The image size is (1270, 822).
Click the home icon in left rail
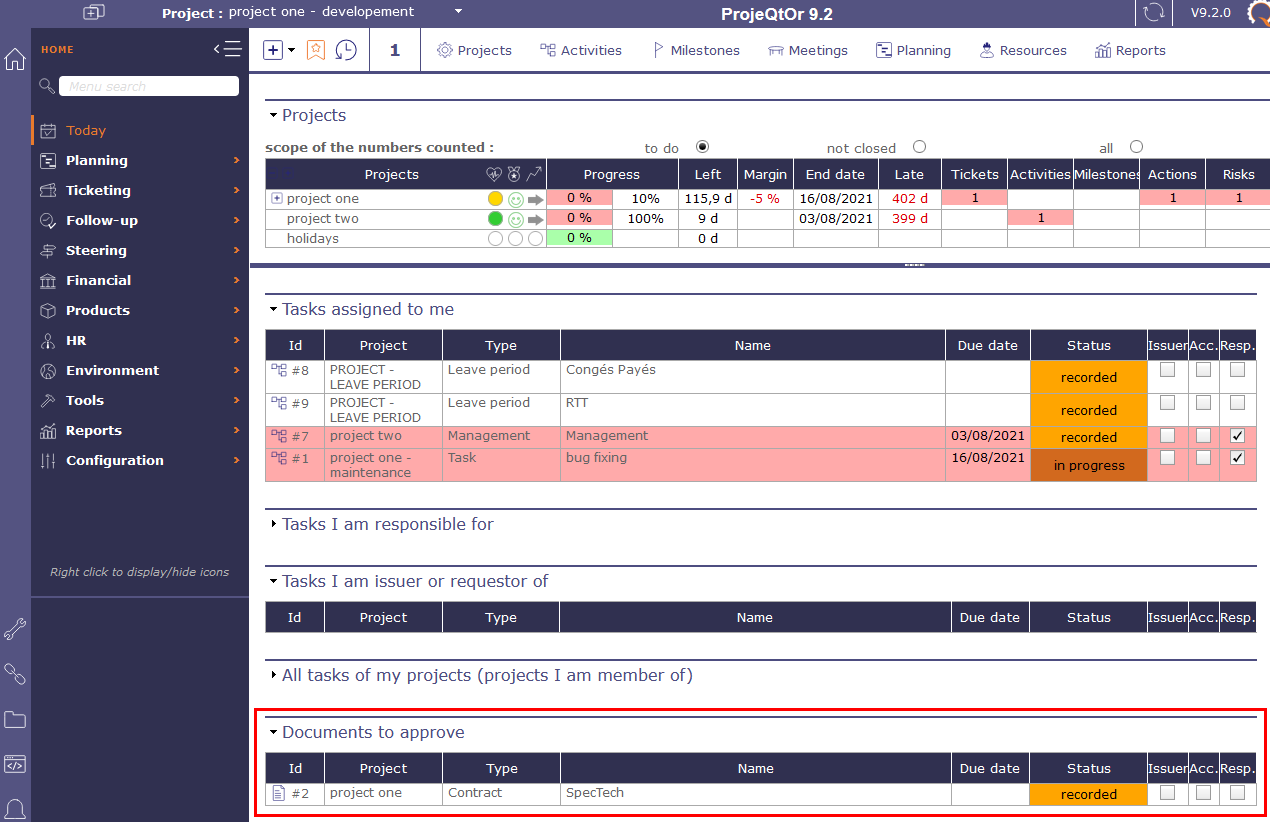(15, 59)
